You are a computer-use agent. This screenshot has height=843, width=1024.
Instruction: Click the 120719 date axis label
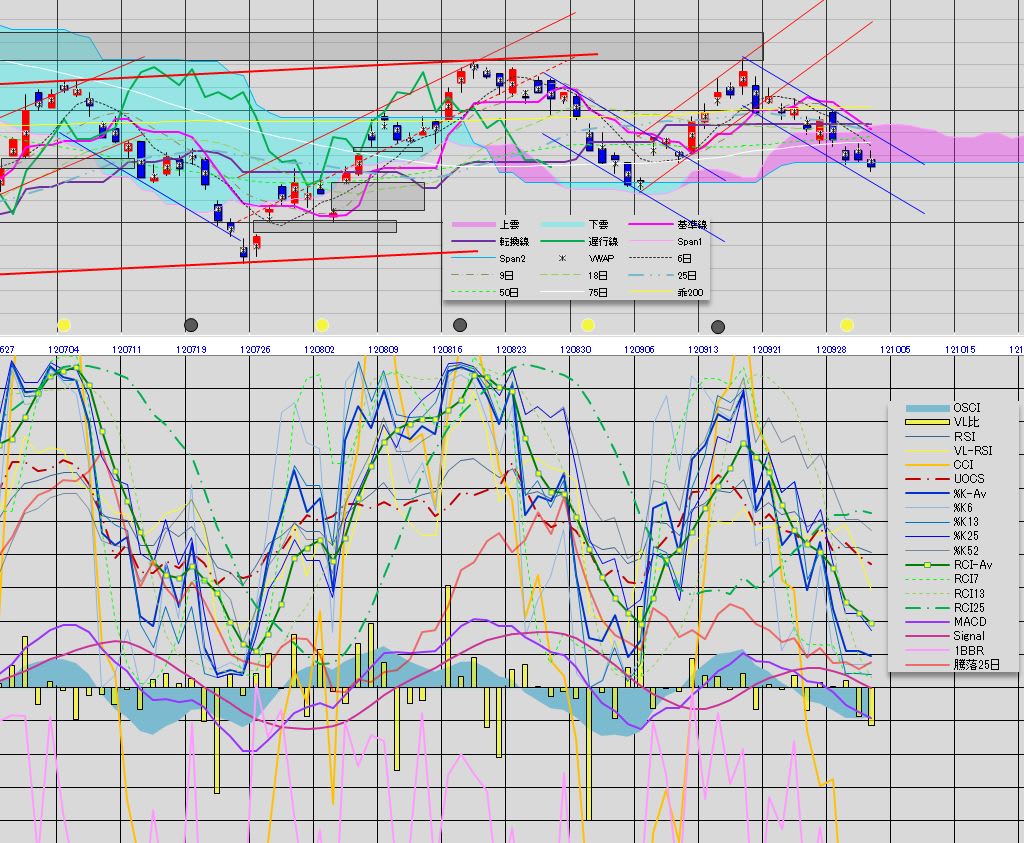coord(191,349)
